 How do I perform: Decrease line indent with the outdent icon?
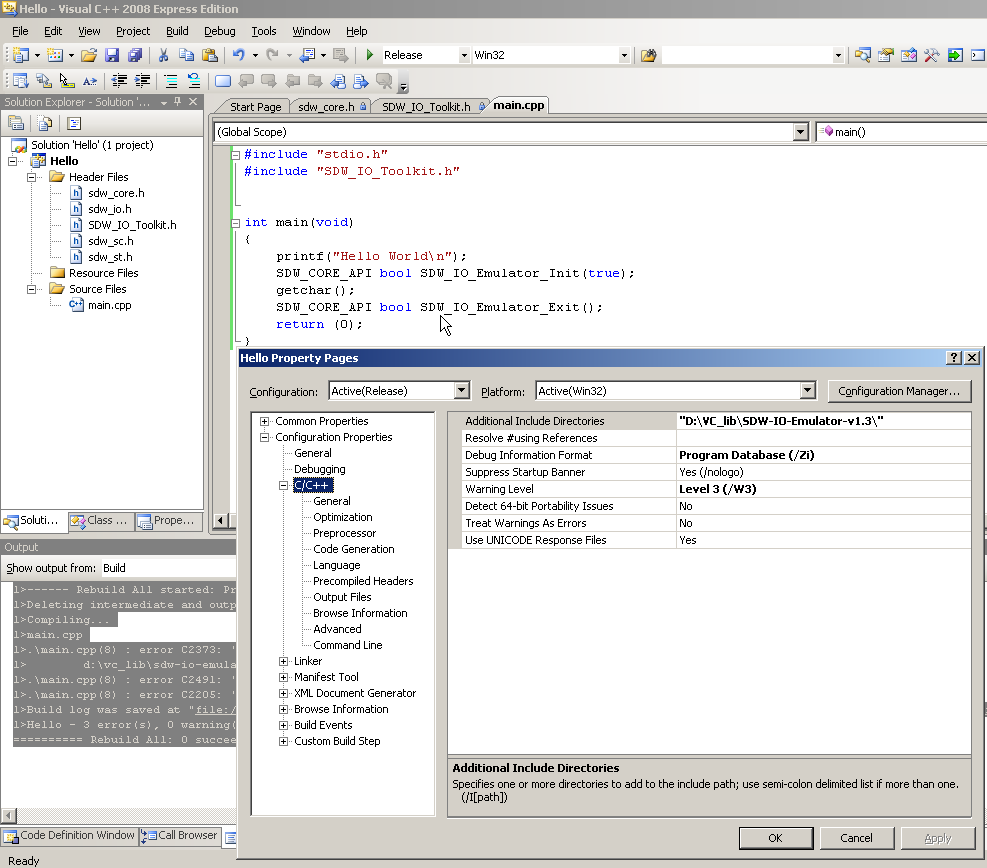[119, 81]
